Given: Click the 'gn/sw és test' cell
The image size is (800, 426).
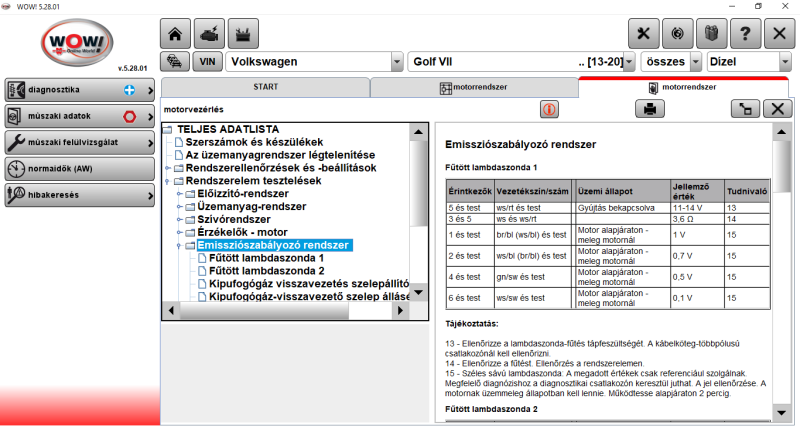Looking at the screenshot, I should (x=532, y=277).
